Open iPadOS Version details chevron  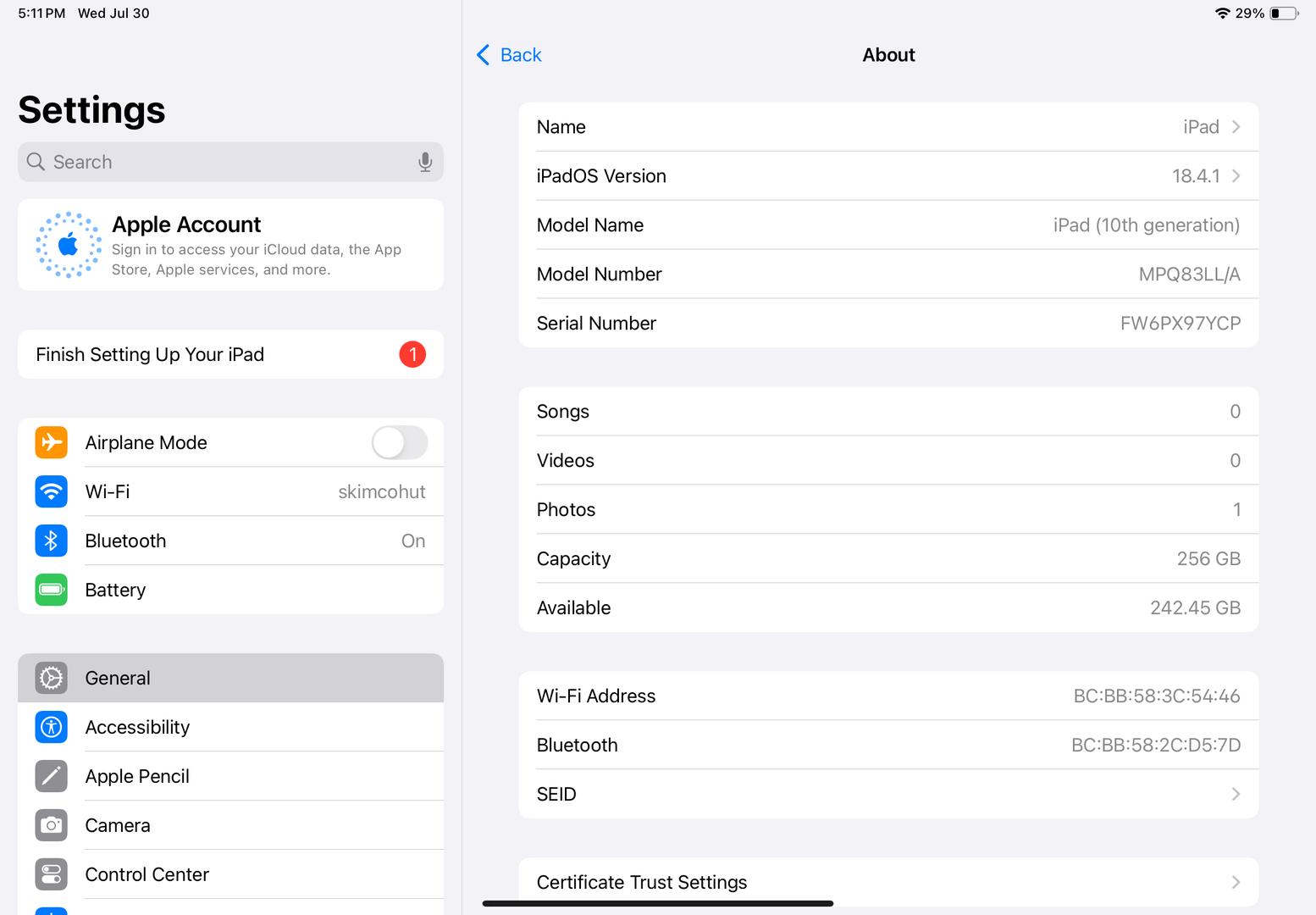1236,176
